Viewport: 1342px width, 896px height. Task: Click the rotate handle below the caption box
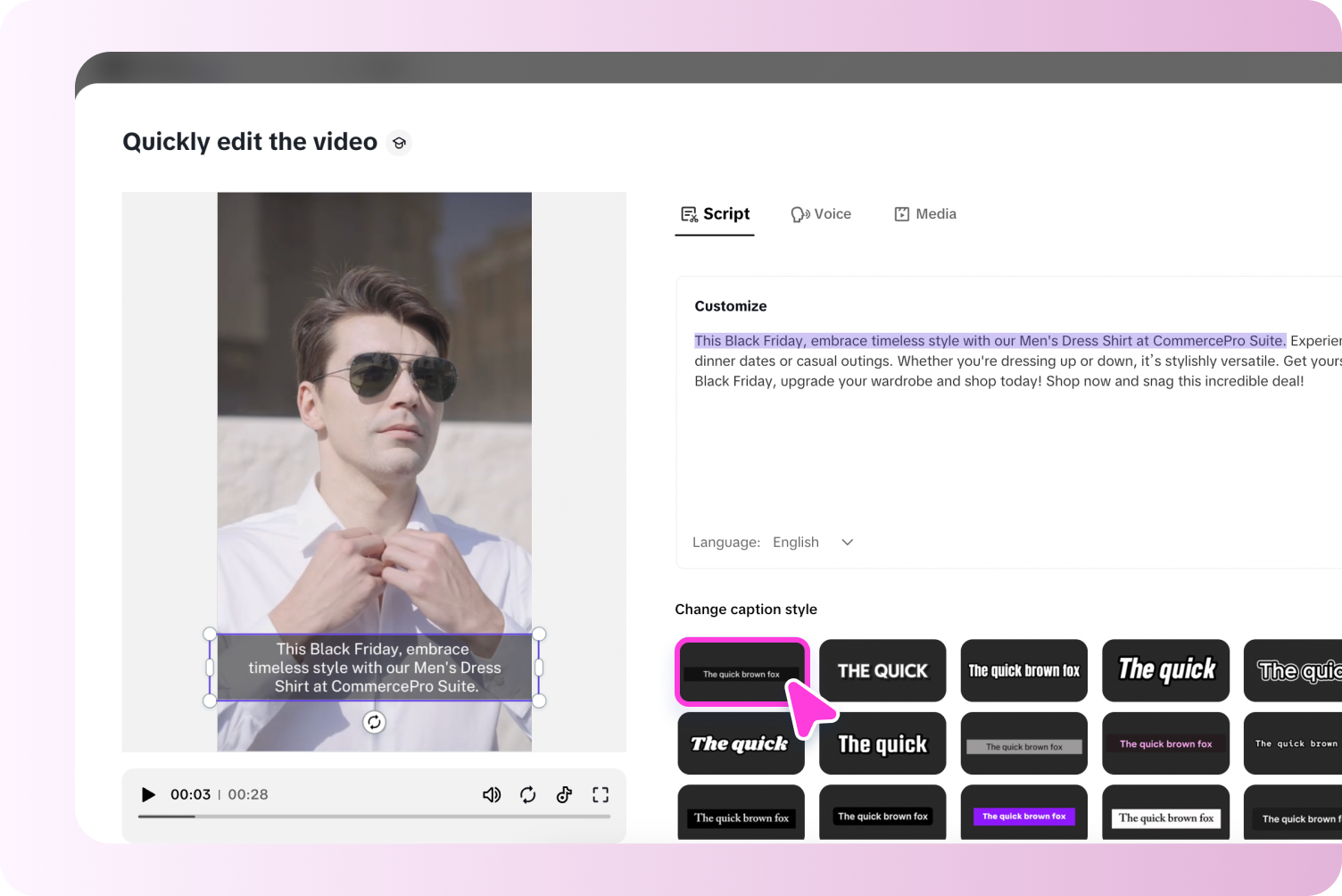click(x=375, y=723)
